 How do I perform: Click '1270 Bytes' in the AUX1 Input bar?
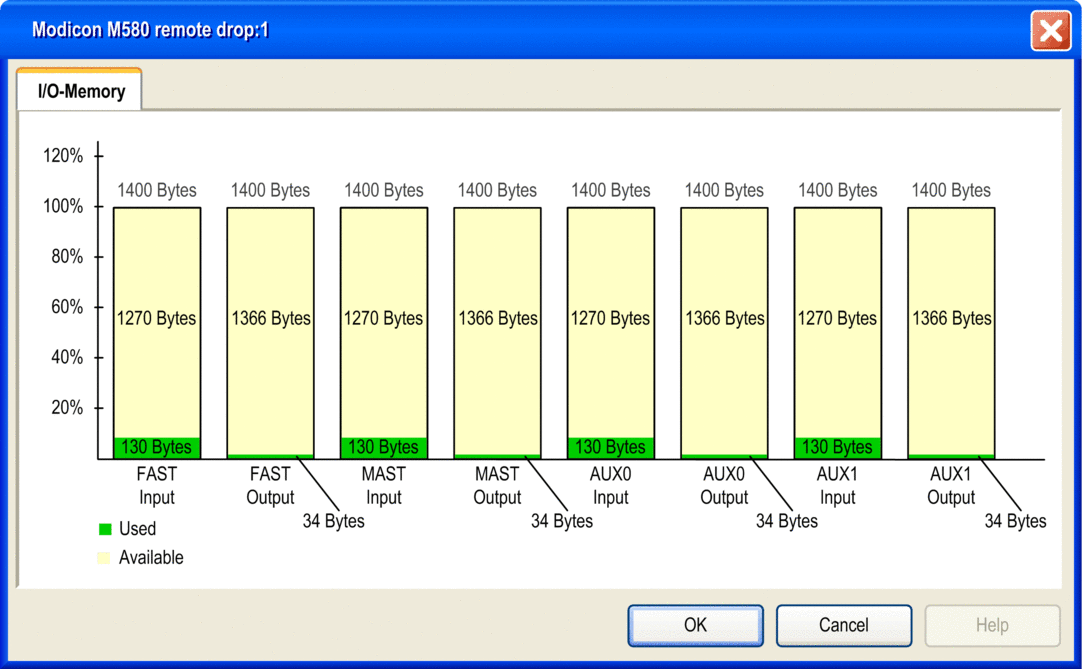pos(838,318)
